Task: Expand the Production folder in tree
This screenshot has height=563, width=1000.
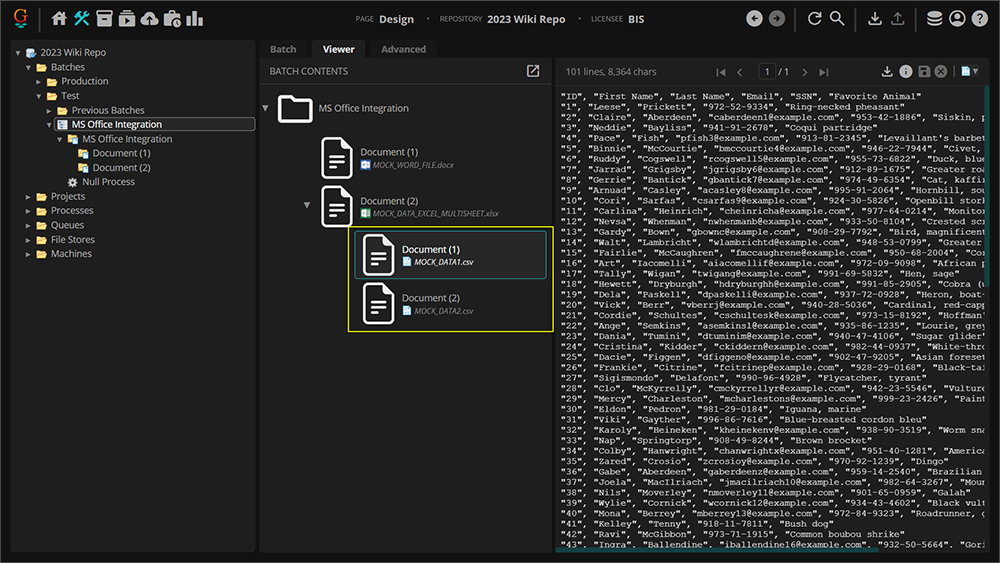Action: (40, 82)
